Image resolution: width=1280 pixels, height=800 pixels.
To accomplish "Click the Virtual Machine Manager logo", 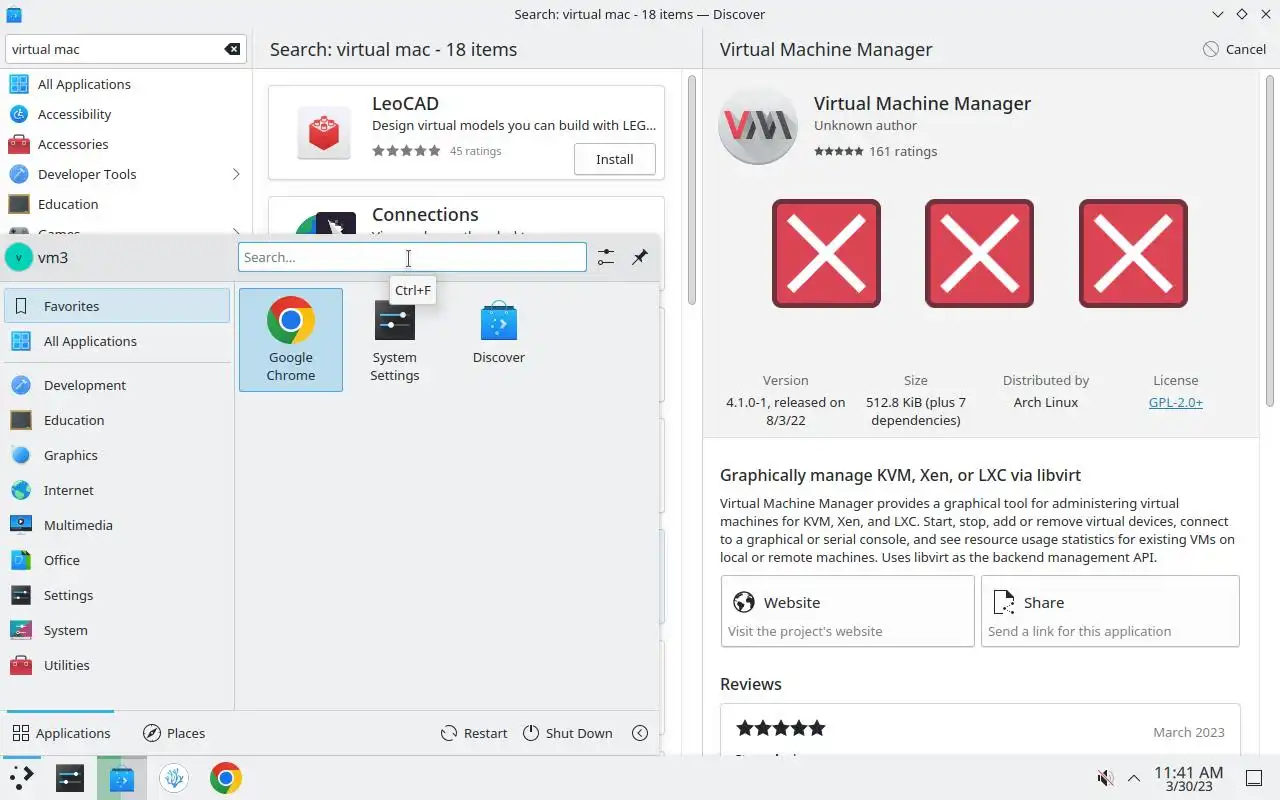I will [758, 125].
